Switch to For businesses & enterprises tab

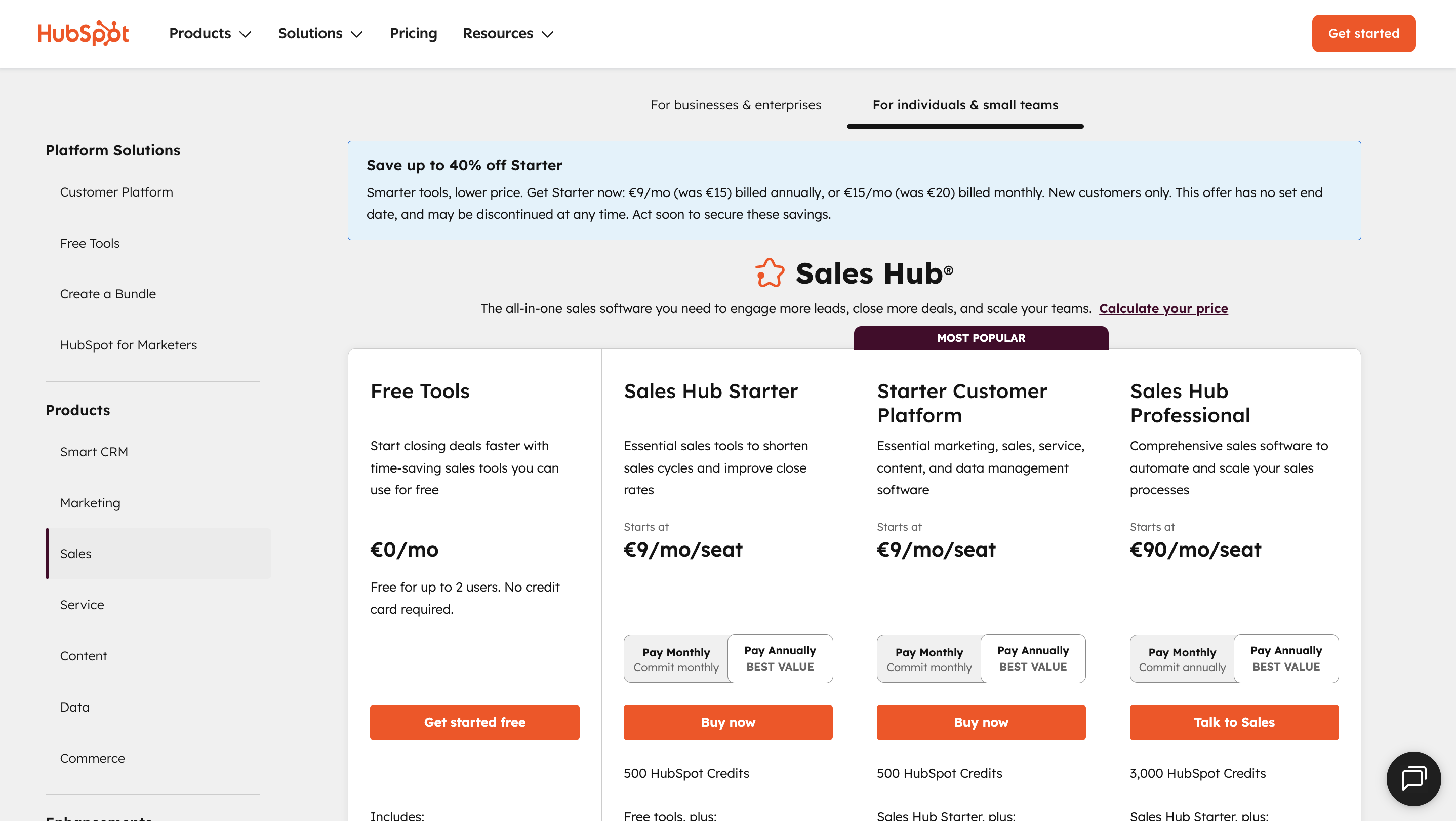point(736,105)
